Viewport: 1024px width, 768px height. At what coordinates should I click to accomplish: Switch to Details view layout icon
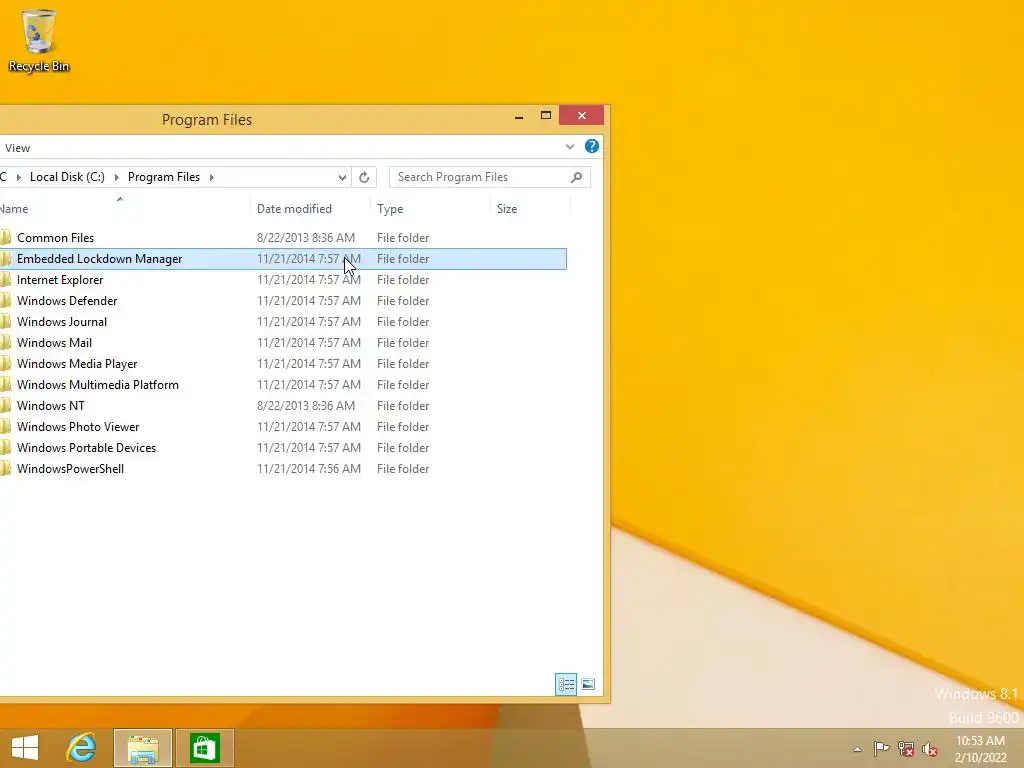566,684
